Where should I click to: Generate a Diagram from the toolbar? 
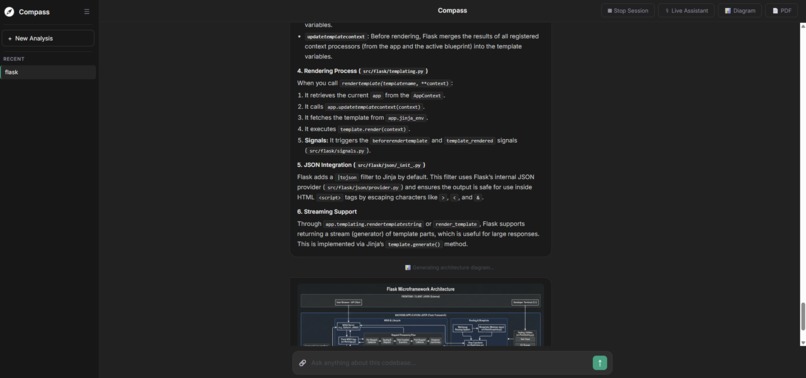pyautogui.click(x=740, y=10)
